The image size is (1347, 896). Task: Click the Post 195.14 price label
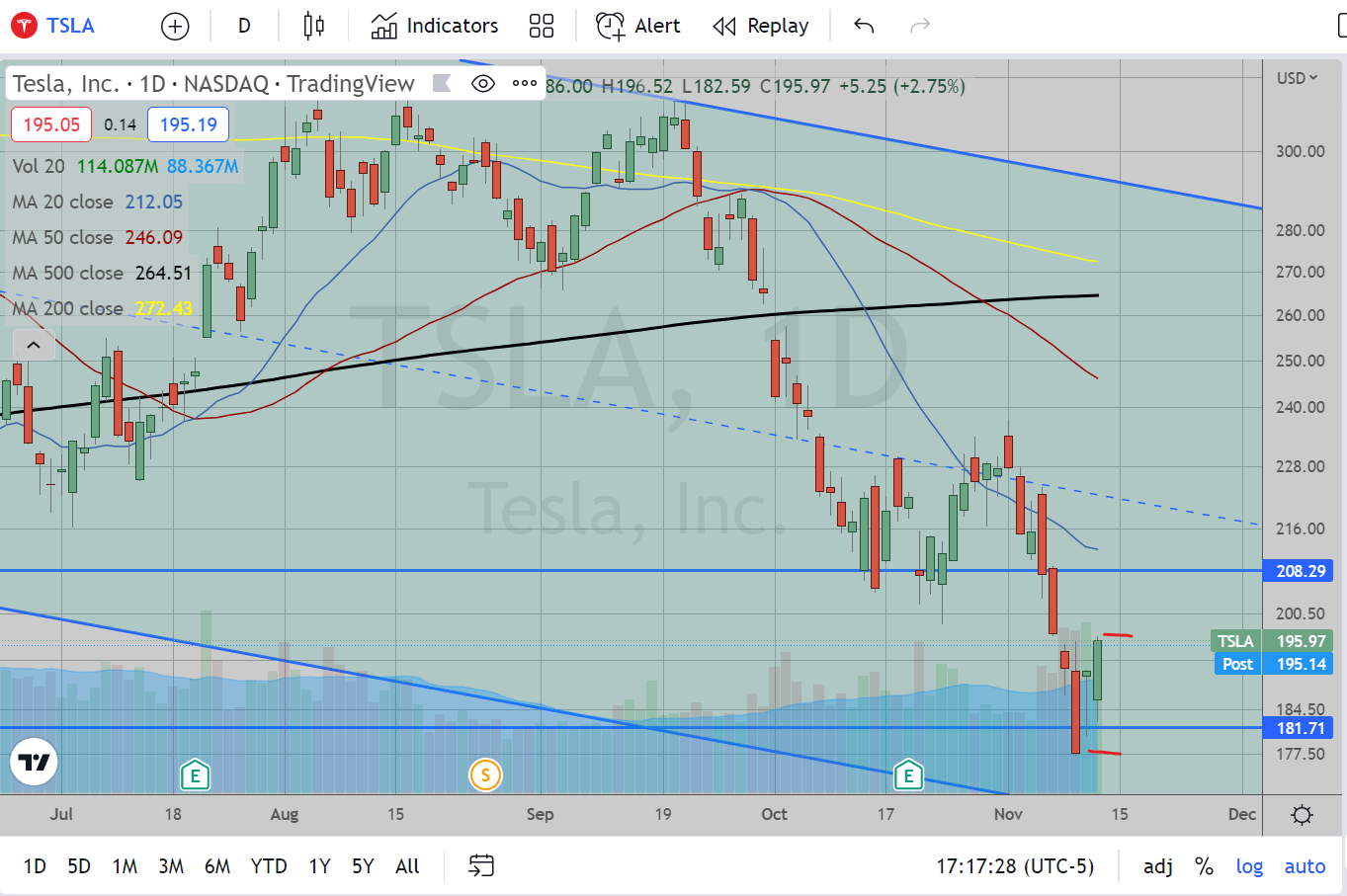click(1273, 664)
